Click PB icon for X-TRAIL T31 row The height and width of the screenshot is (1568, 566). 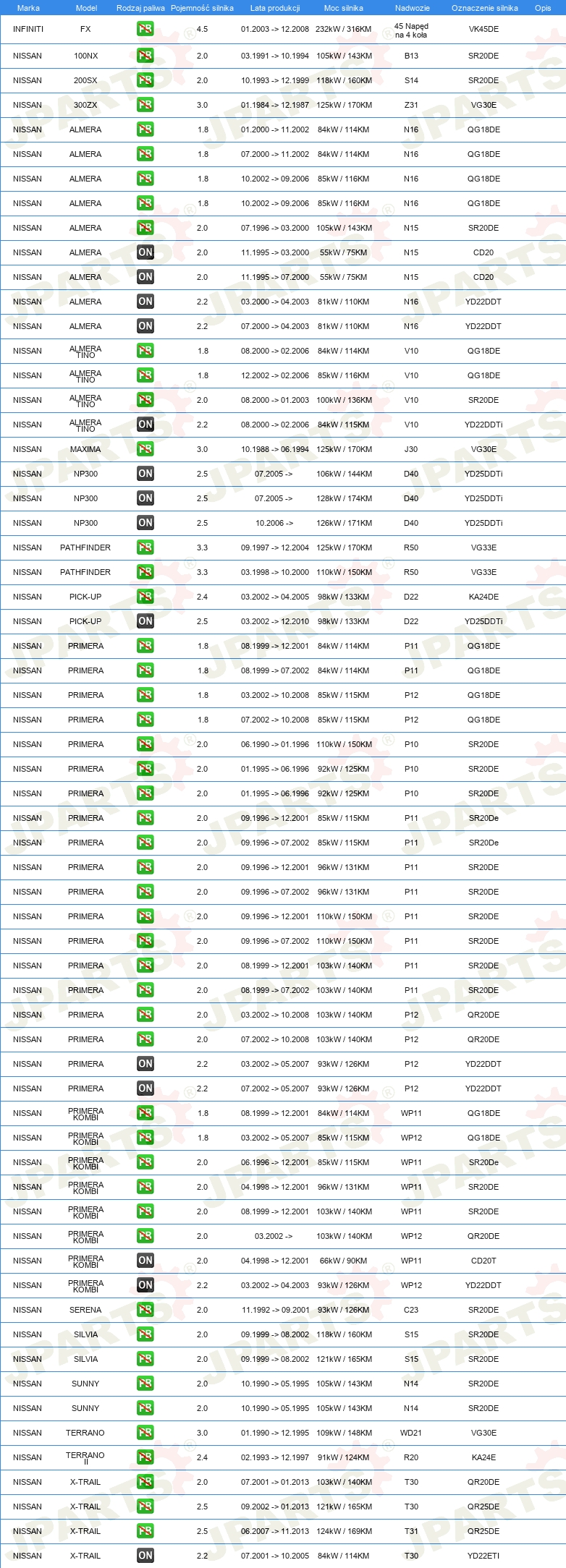(145, 1531)
